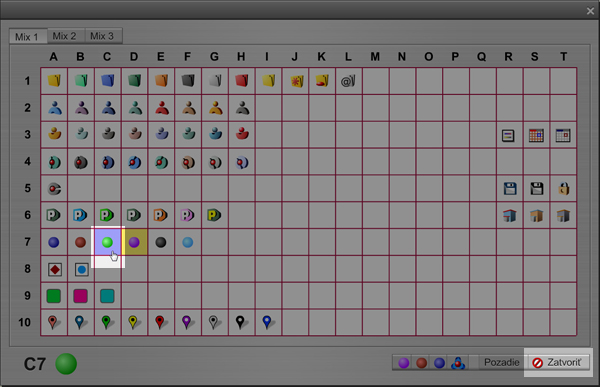Click the orange P icon in E6

161,215
